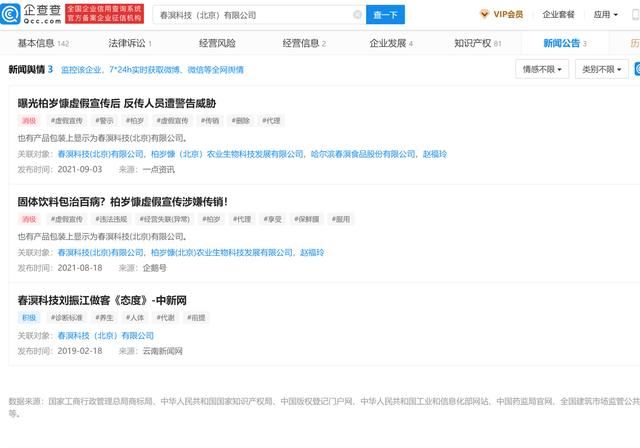Click the company name search field
640x448 pixels.
click(250, 15)
